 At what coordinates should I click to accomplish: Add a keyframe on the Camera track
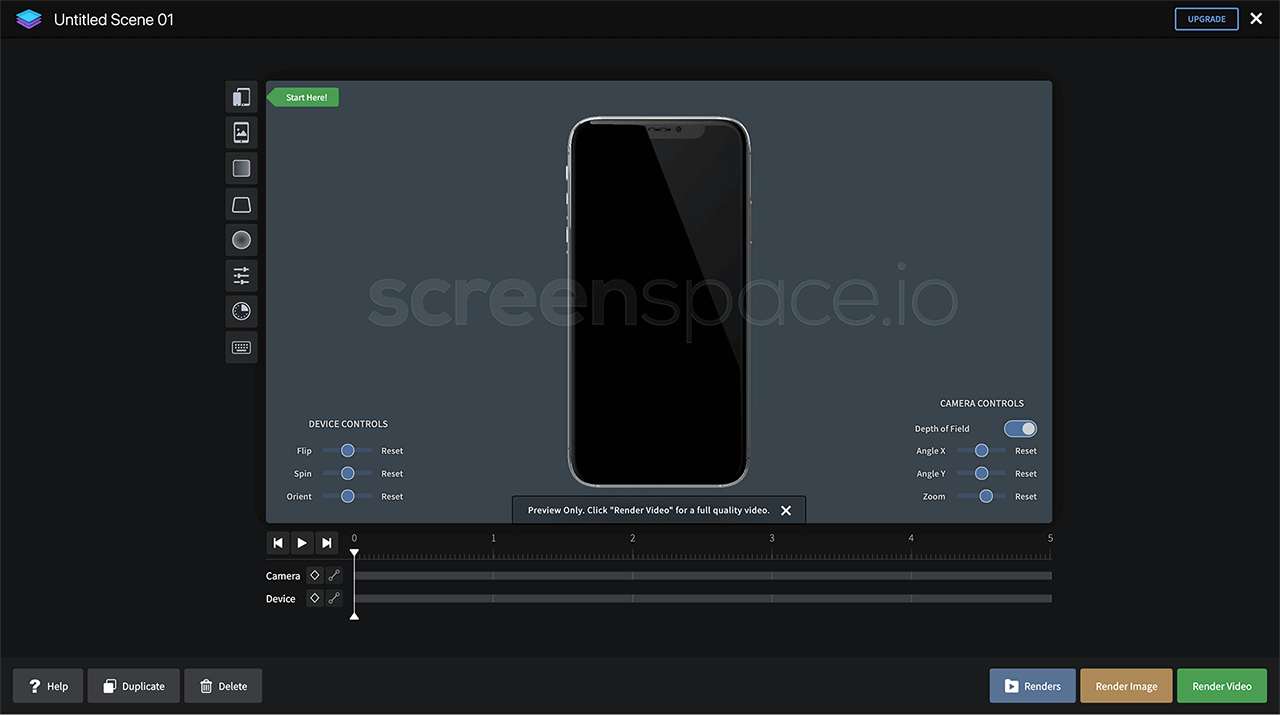314,575
